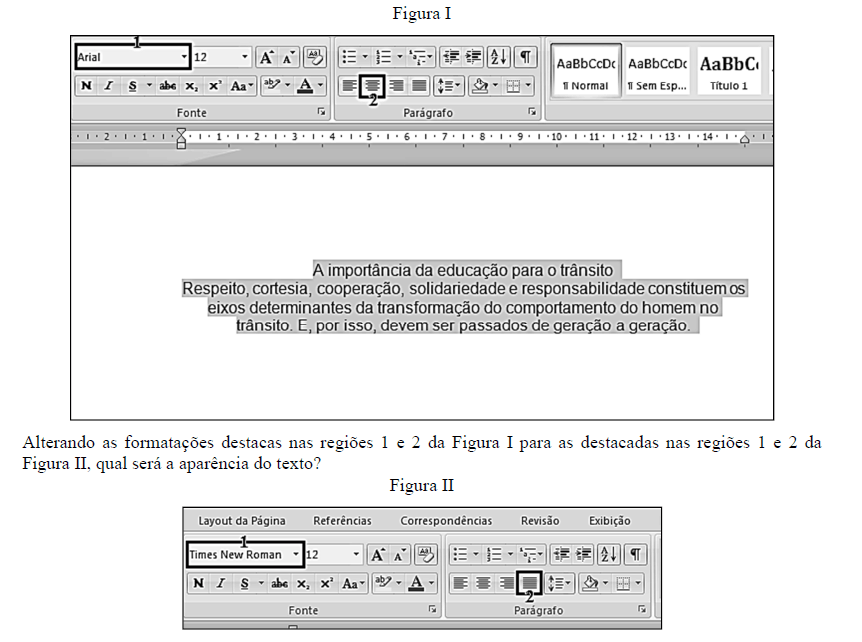Click the grow font icon in Figura I
The width and height of the screenshot is (862, 642).
pos(267,57)
